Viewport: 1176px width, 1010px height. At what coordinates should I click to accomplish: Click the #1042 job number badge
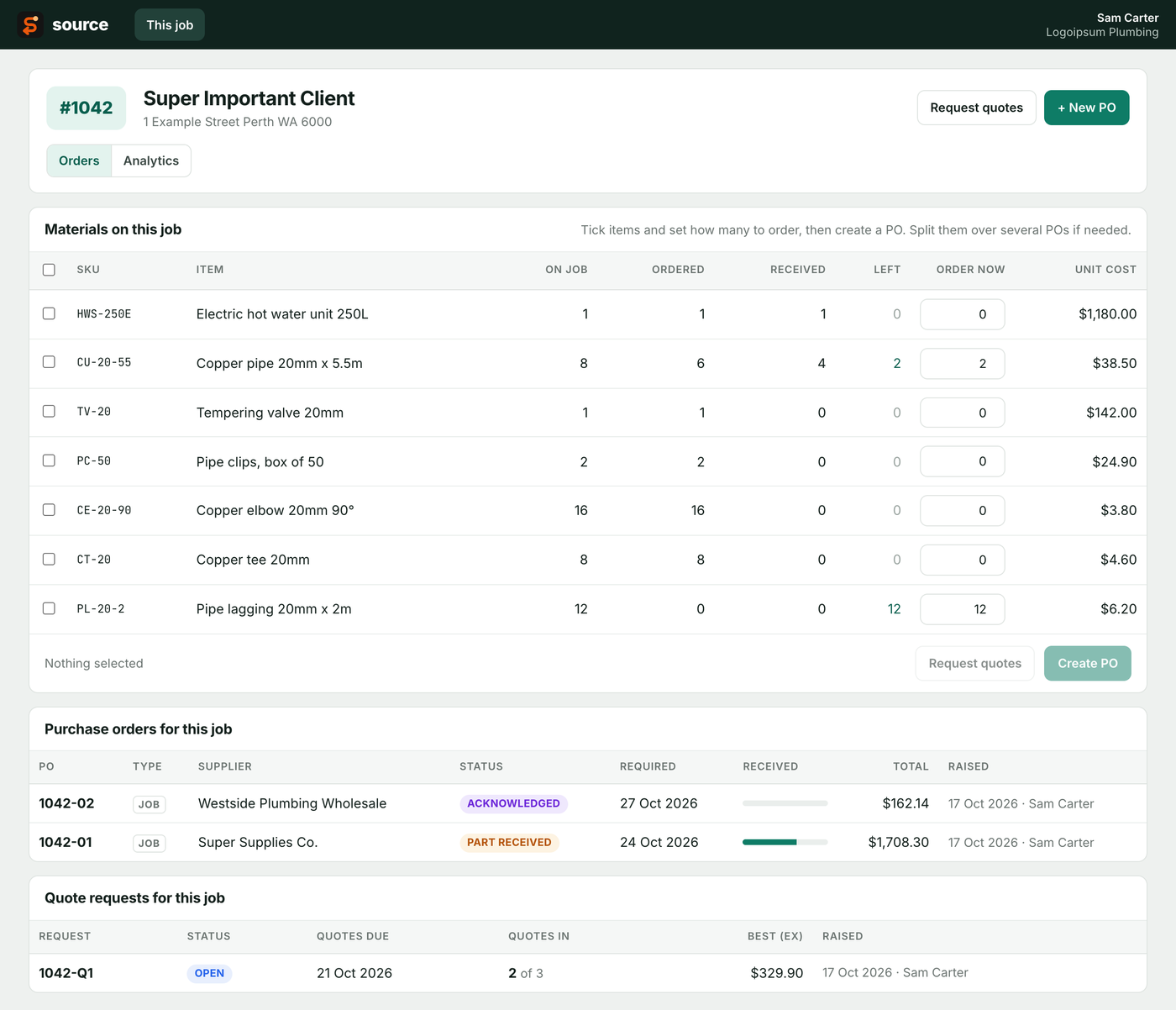pyautogui.click(x=86, y=108)
